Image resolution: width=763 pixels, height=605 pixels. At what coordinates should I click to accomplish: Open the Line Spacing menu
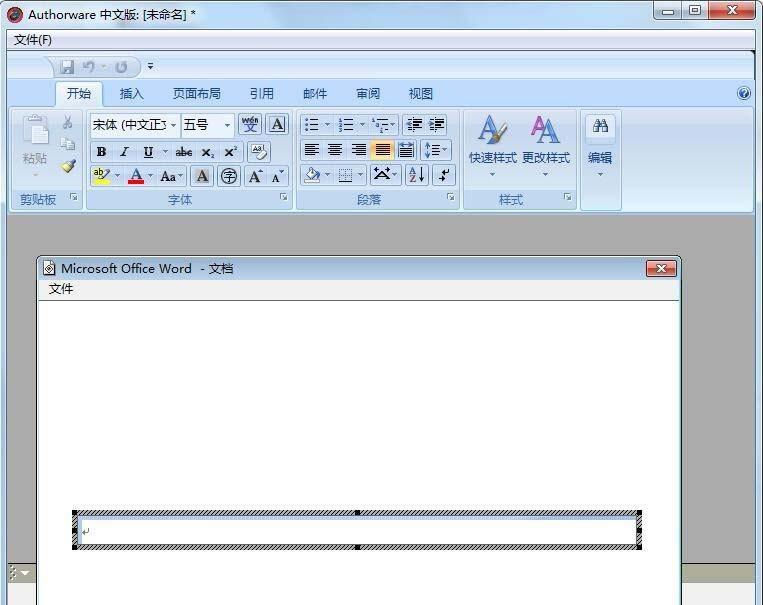(x=436, y=150)
